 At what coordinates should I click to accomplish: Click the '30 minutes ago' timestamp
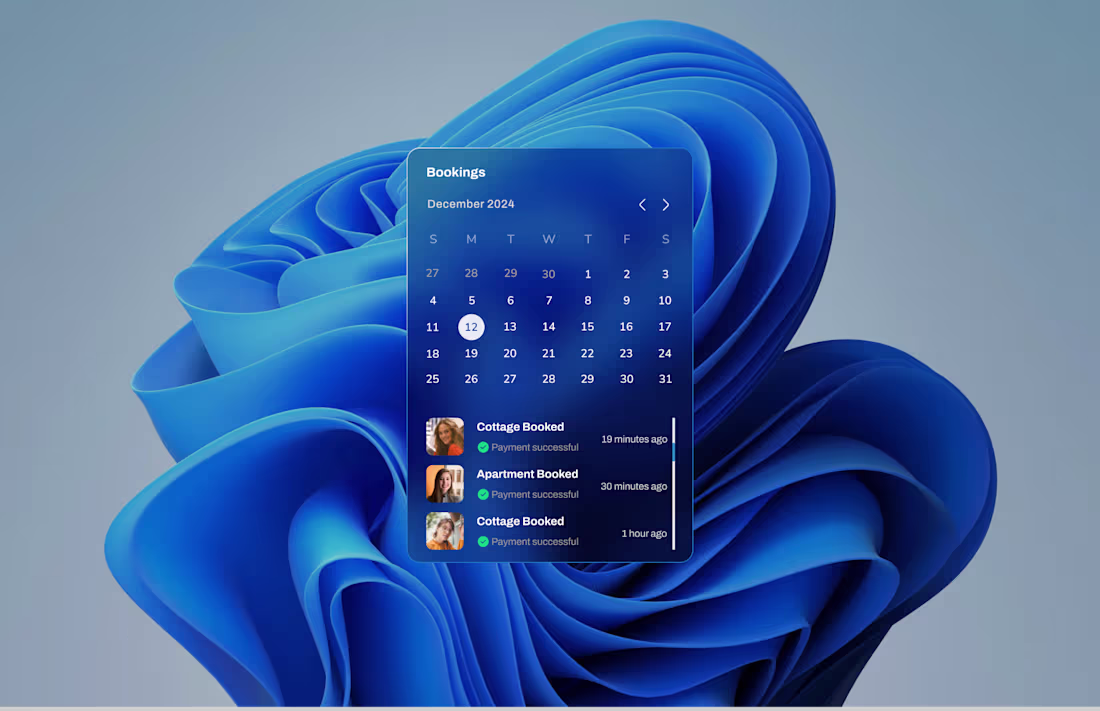click(633, 486)
